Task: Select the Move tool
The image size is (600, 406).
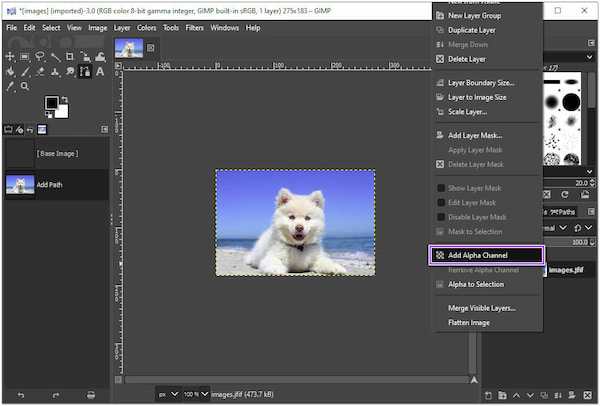Action: 10,57
